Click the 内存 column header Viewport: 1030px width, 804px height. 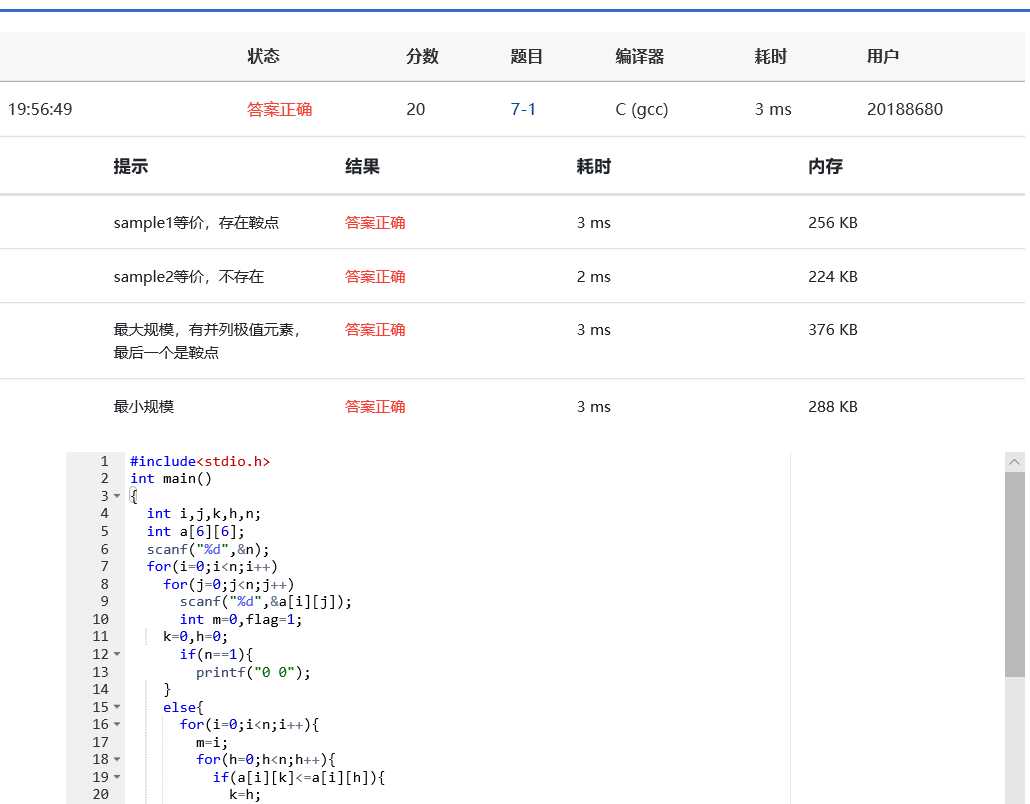[x=825, y=166]
